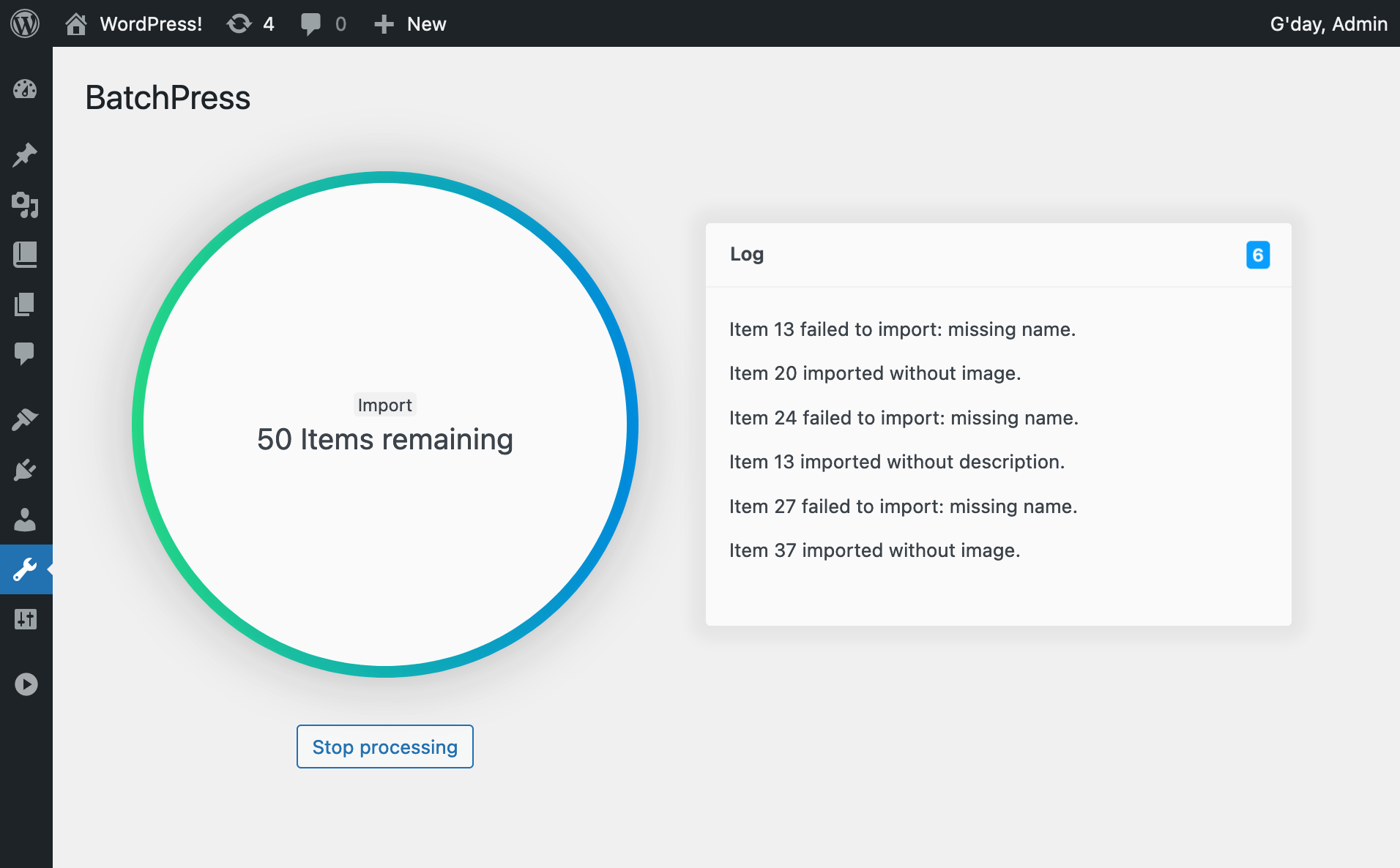Visit site via WordPress! home link
The image size is (1400, 868).
click(134, 23)
